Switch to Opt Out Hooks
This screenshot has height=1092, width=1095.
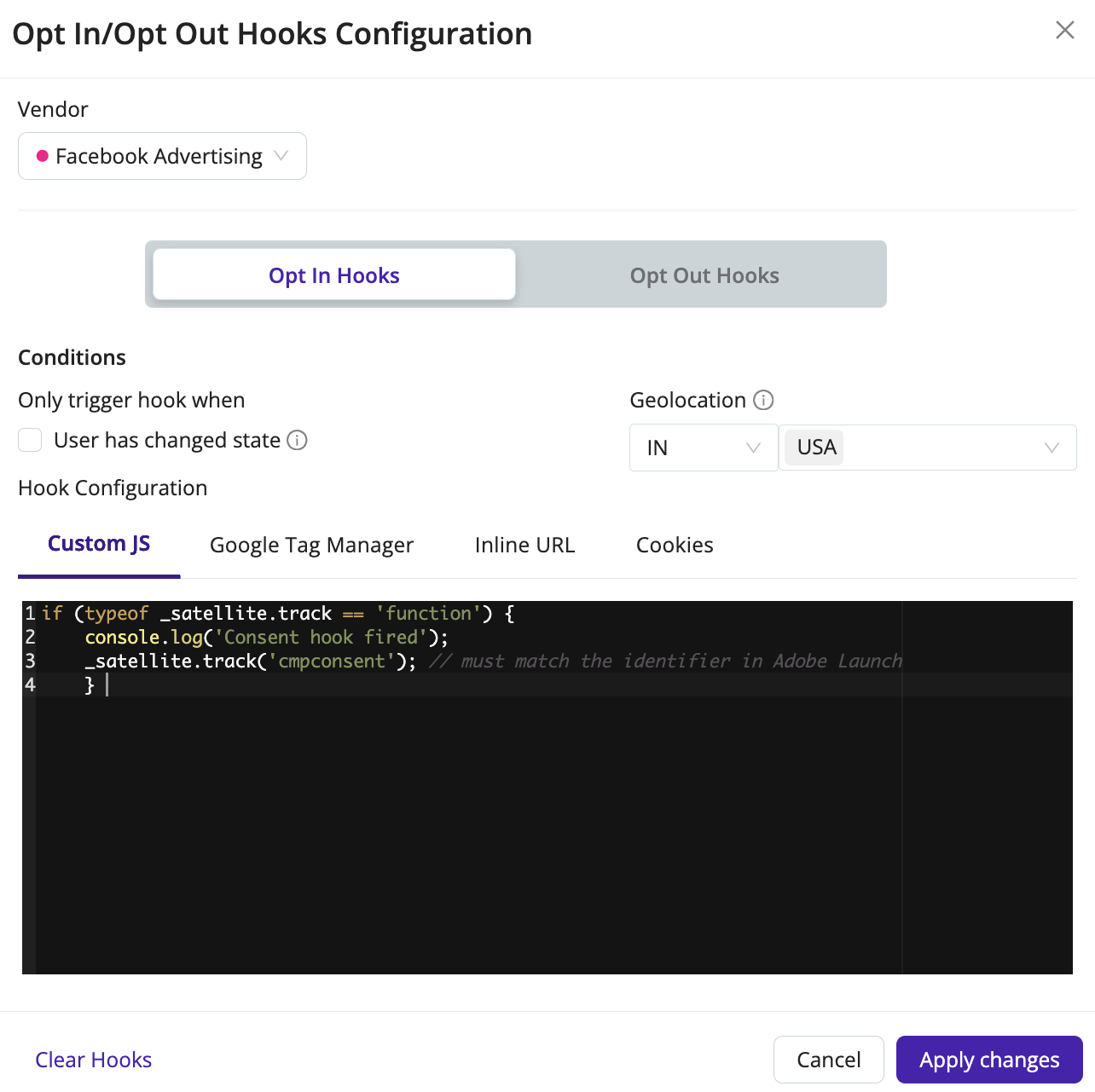click(x=704, y=274)
